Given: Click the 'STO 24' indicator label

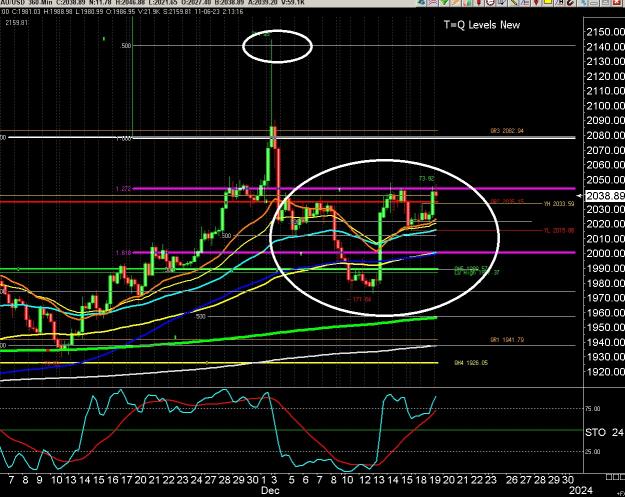Looking at the screenshot, I should pyautogui.click(x=604, y=432).
